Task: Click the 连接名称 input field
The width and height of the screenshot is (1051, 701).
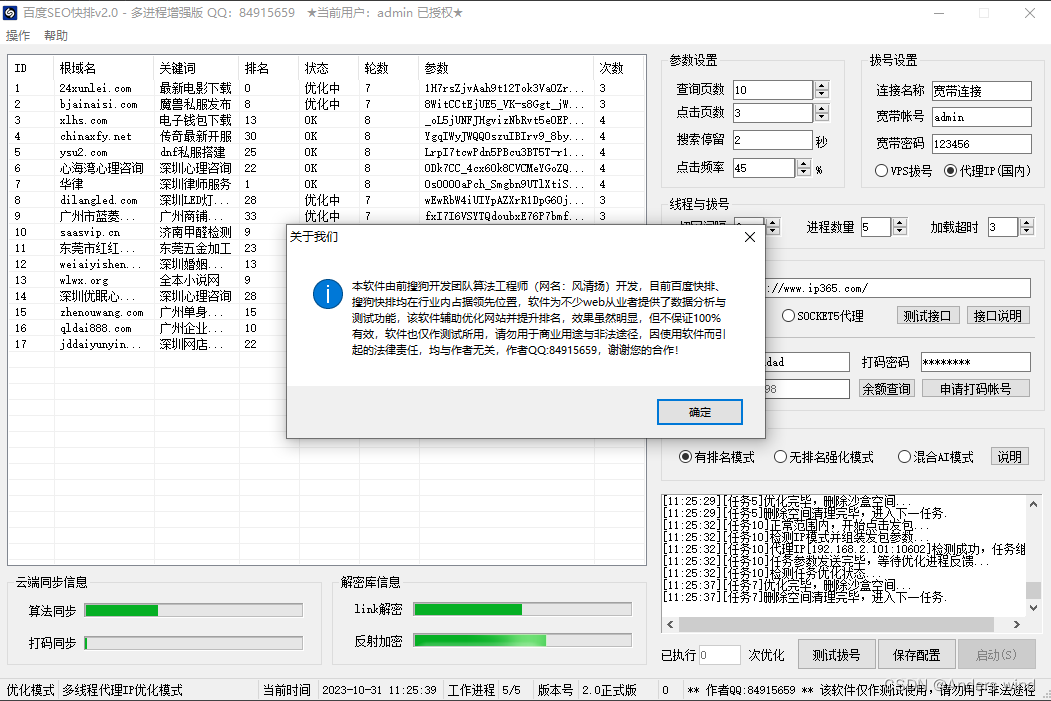Action: tap(981, 91)
